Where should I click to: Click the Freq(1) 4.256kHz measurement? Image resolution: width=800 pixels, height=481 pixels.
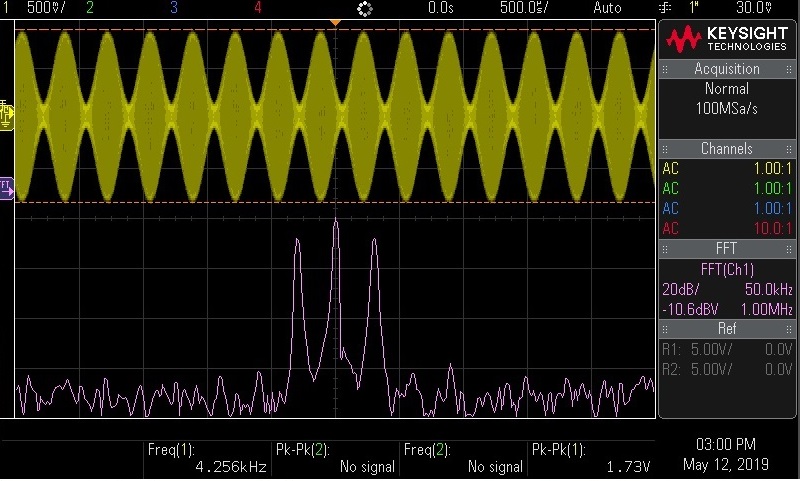tap(207, 458)
